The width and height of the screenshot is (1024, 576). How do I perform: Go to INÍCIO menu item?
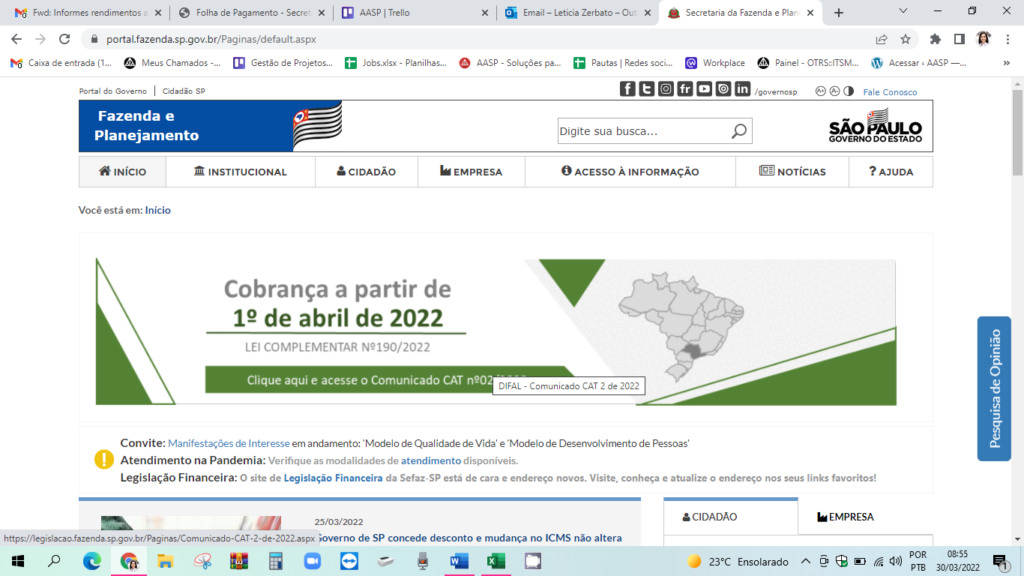tap(123, 172)
